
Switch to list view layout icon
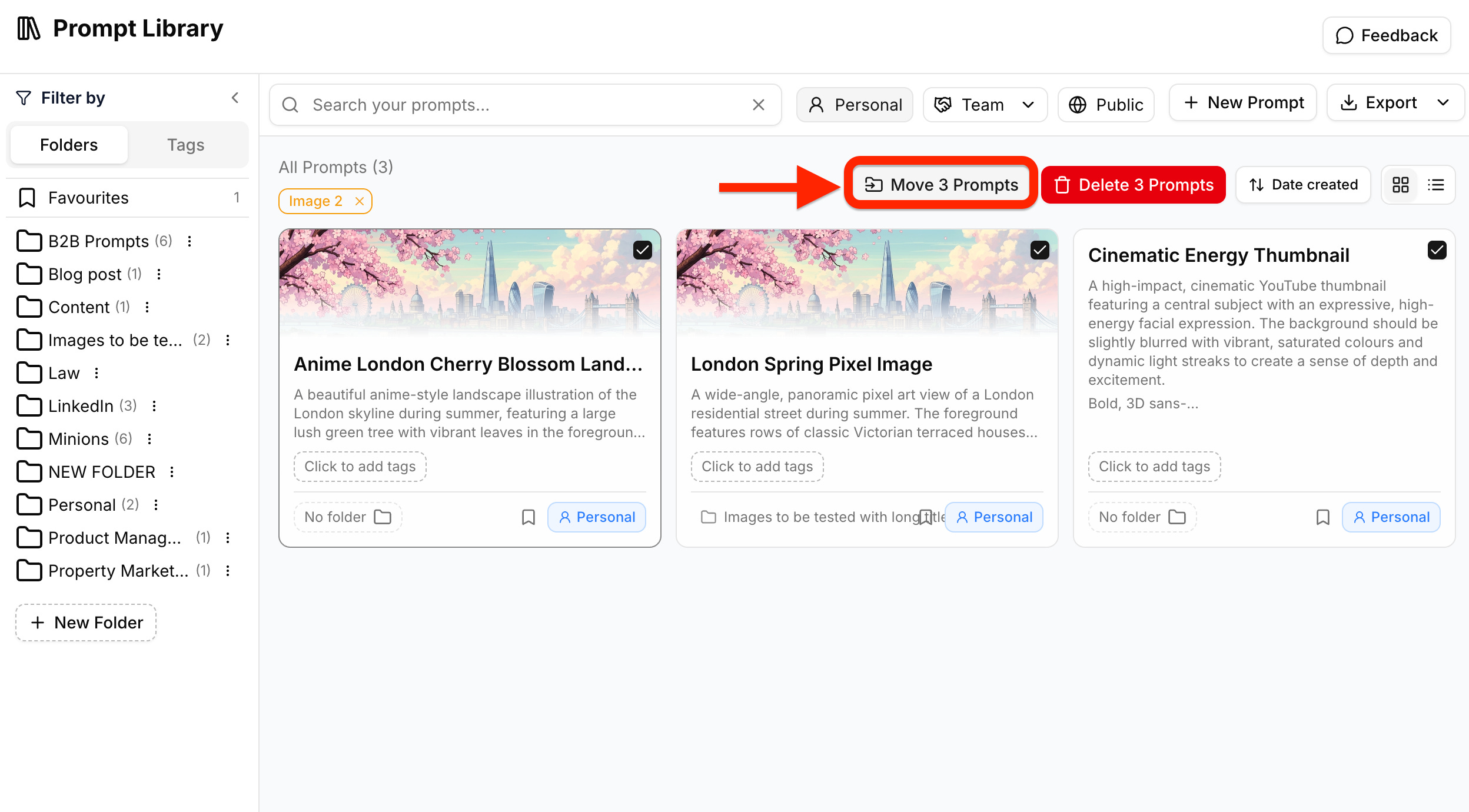tap(1436, 185)
